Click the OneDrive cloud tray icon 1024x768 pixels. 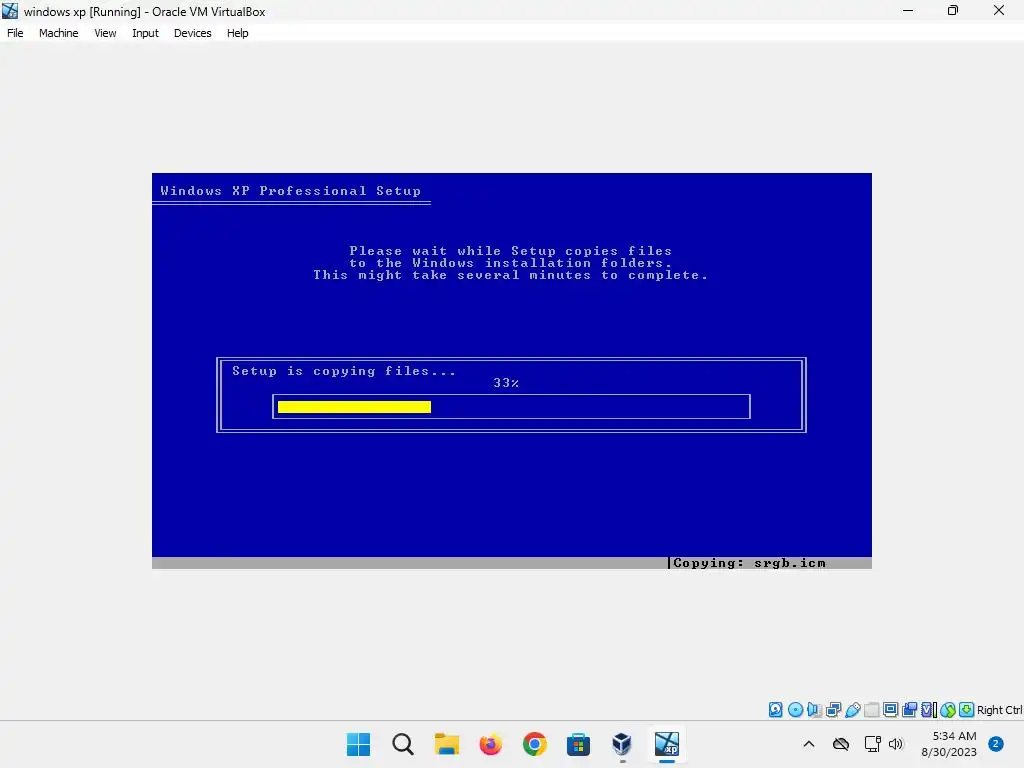point(841,744)
